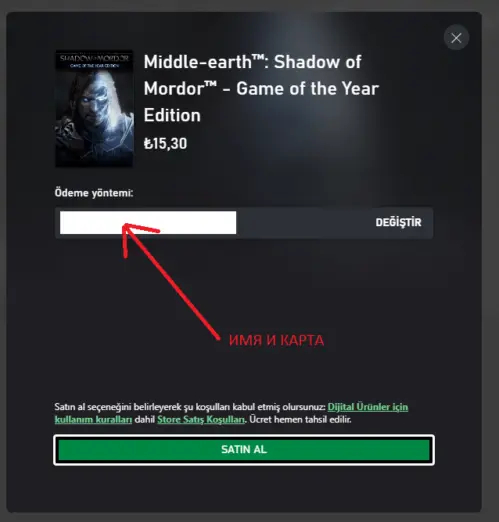Click the ₺15,30 price label
The image size is (499, 522).
click(165, 144)
